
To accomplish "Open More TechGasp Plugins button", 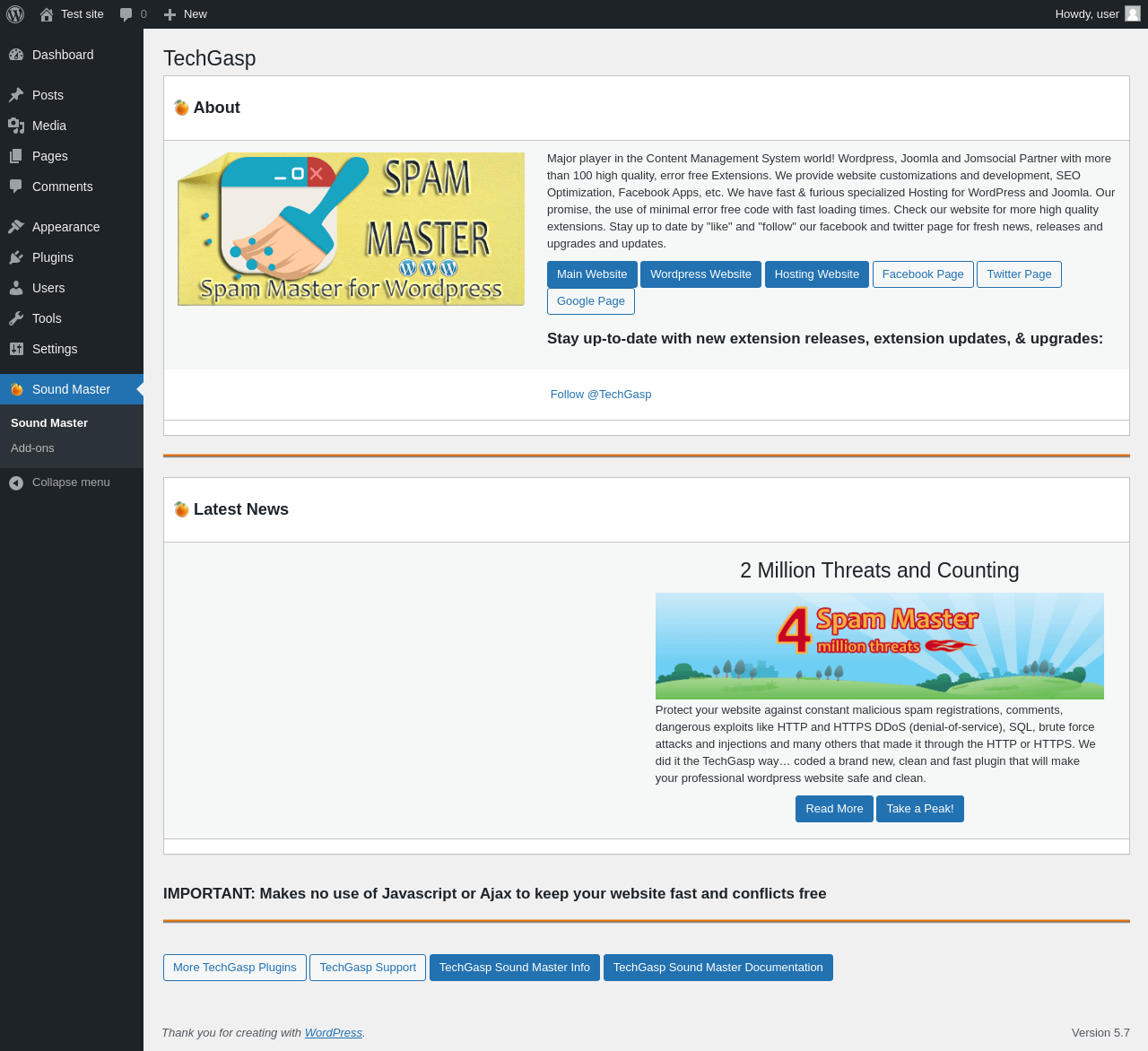I will 235,968.
